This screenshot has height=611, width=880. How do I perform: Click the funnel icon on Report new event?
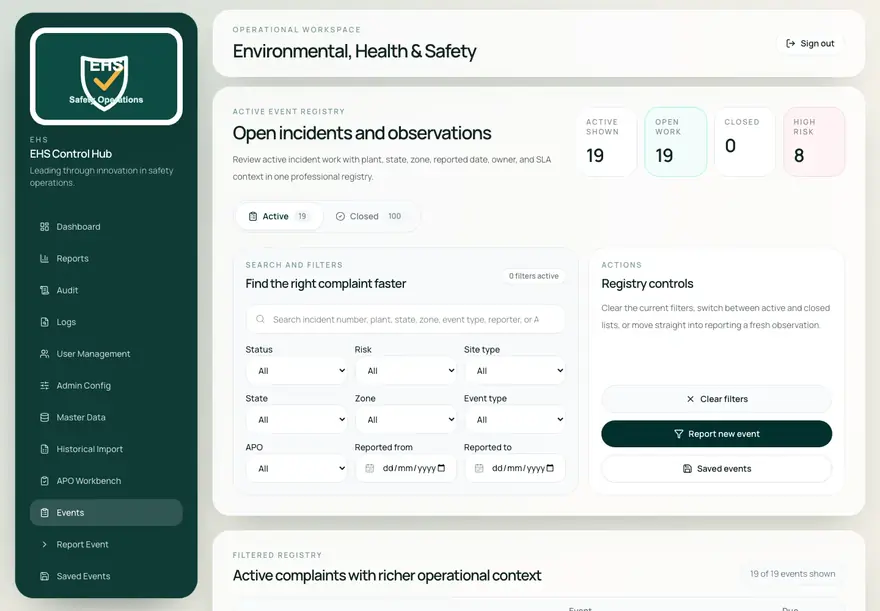pos(679,434)
